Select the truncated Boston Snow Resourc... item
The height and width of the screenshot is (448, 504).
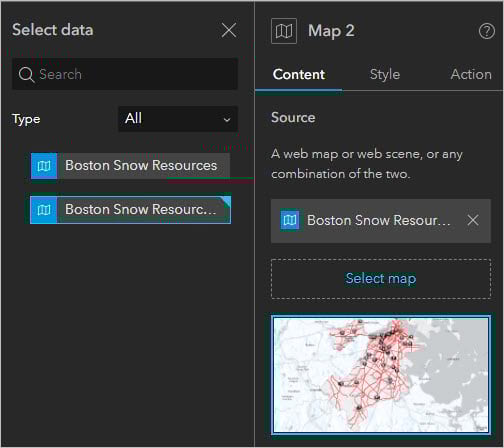pyautogui.click(x=130, y=210)
